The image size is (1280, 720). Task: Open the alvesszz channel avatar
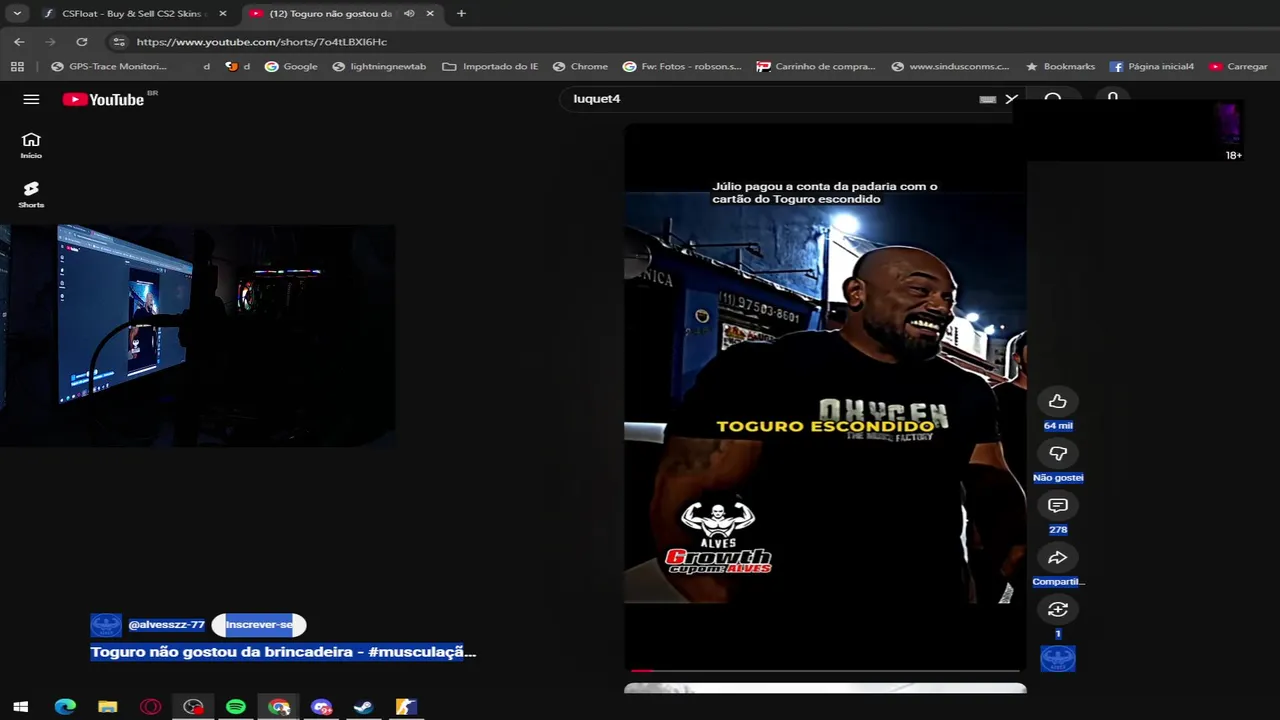106,625
